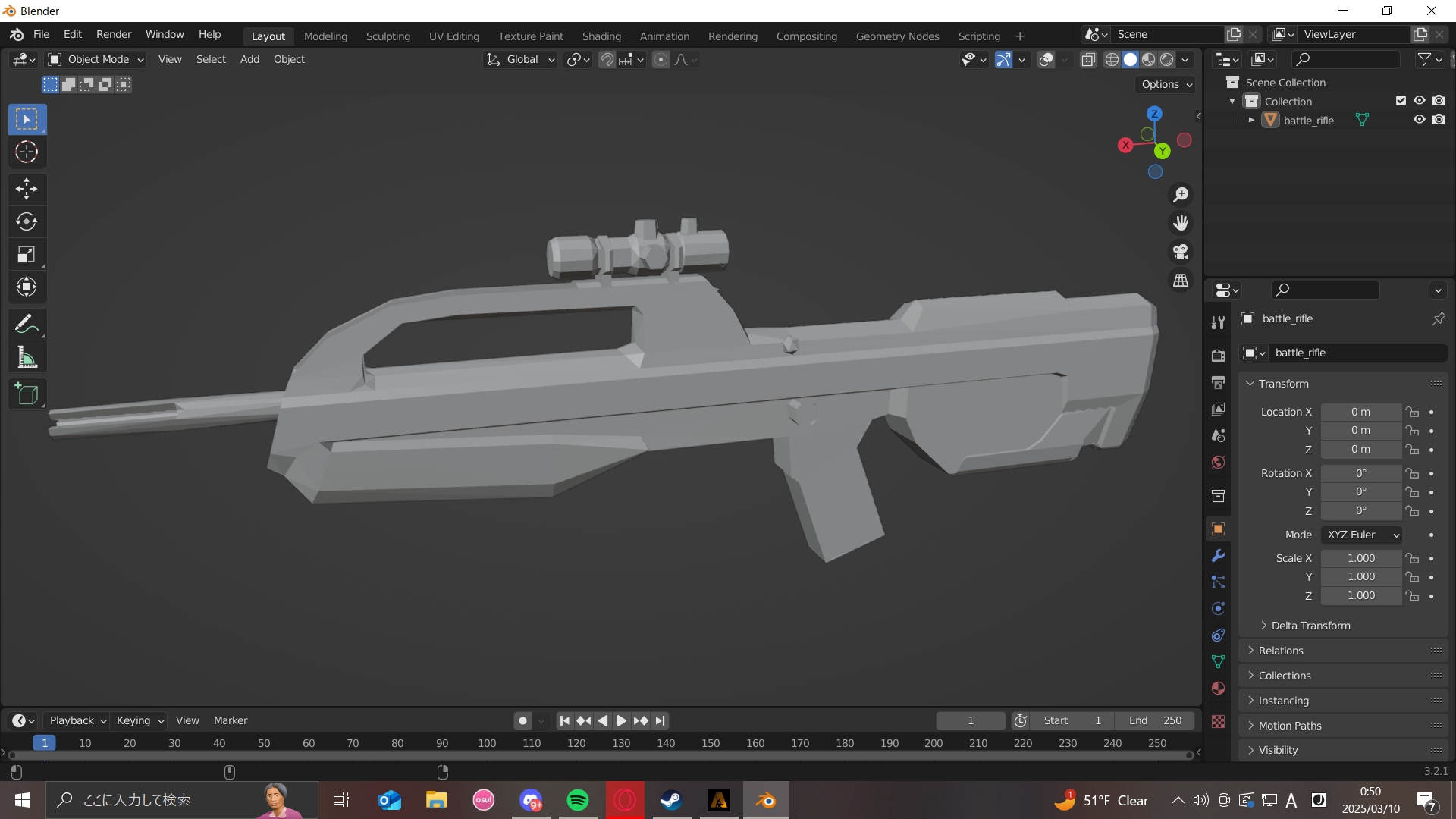The image size is (1456, 819).
Task: Open the World properties tab
Action: [x=1218, y=462]
